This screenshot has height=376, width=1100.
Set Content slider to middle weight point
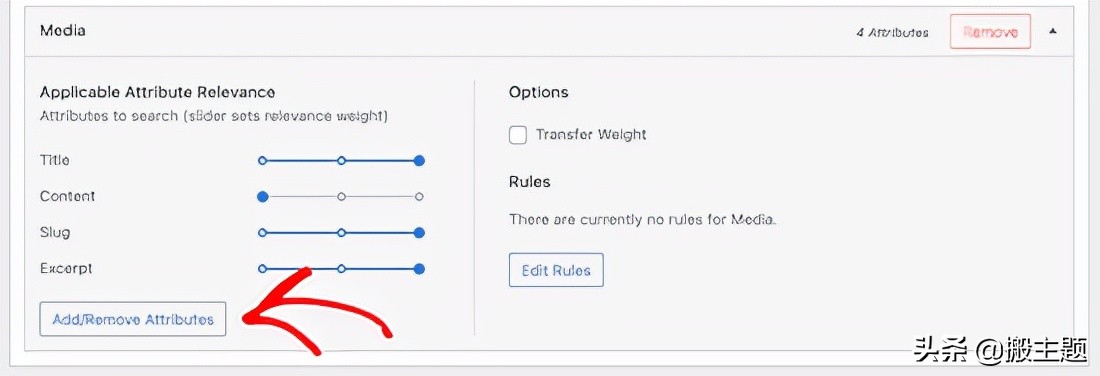[x=341, y=196]
